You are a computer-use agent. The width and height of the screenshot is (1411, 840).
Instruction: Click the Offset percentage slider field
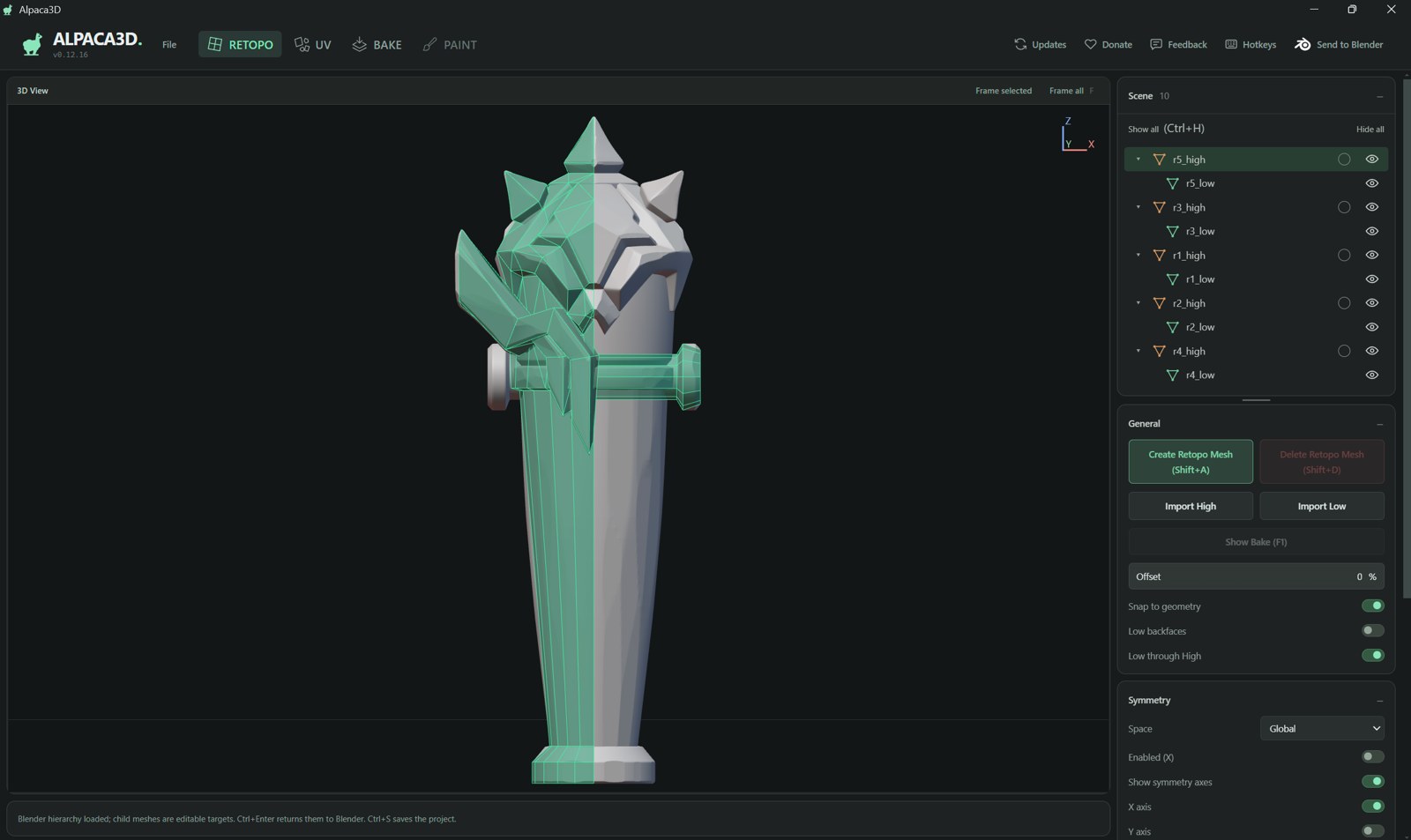(x=1256, y=576)
